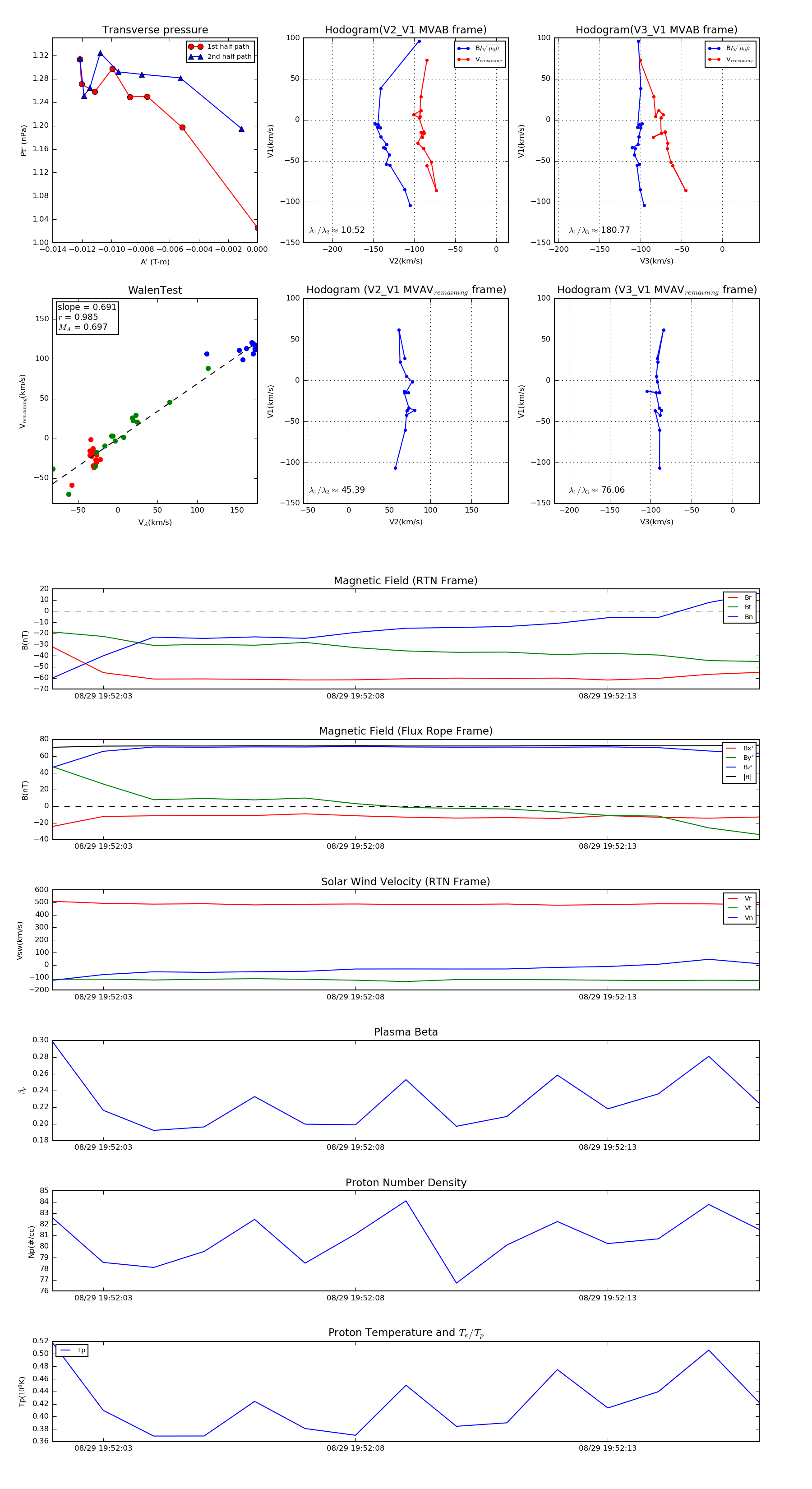Screen dimensions: 812x1489
Task: Click the 'Vsw(km/s)' y-axis label
Action: [x=20, y=940]
